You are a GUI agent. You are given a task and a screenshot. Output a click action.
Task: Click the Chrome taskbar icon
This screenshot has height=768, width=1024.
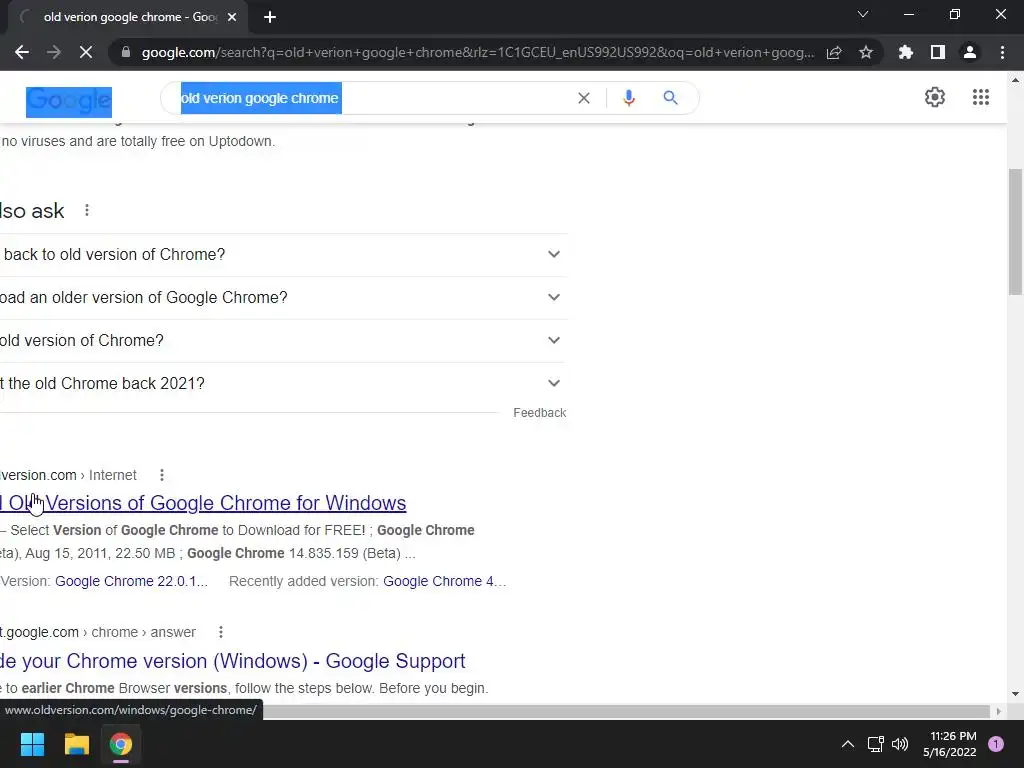(121, 744)
